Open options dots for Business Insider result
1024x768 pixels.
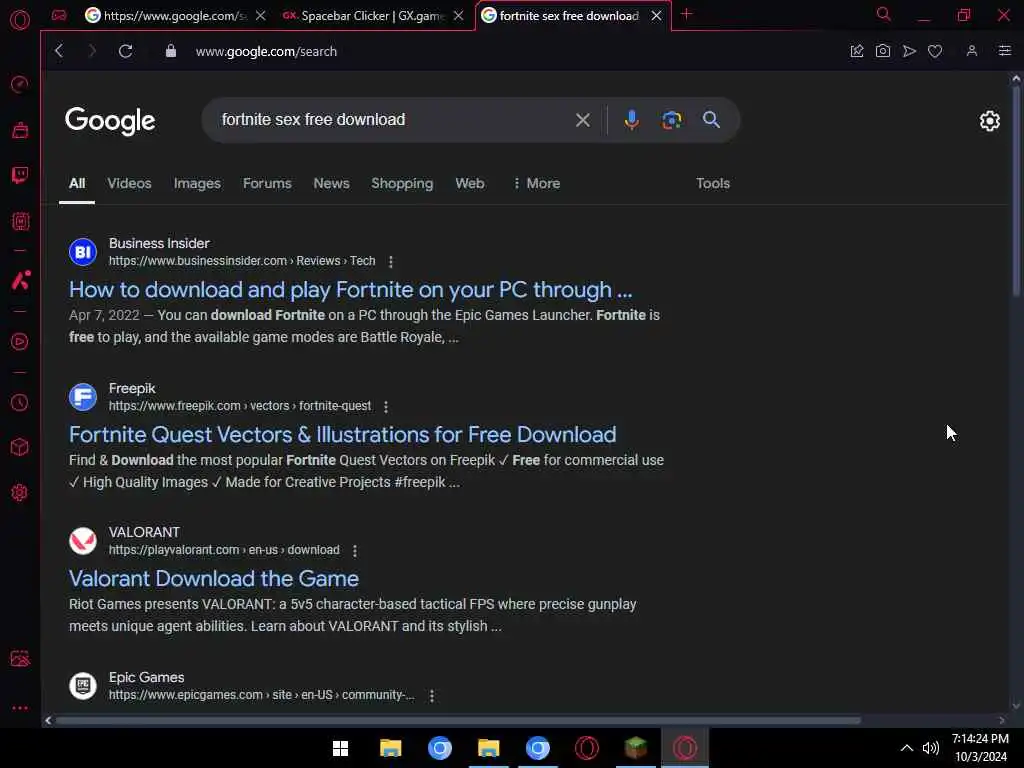[391, 261]
